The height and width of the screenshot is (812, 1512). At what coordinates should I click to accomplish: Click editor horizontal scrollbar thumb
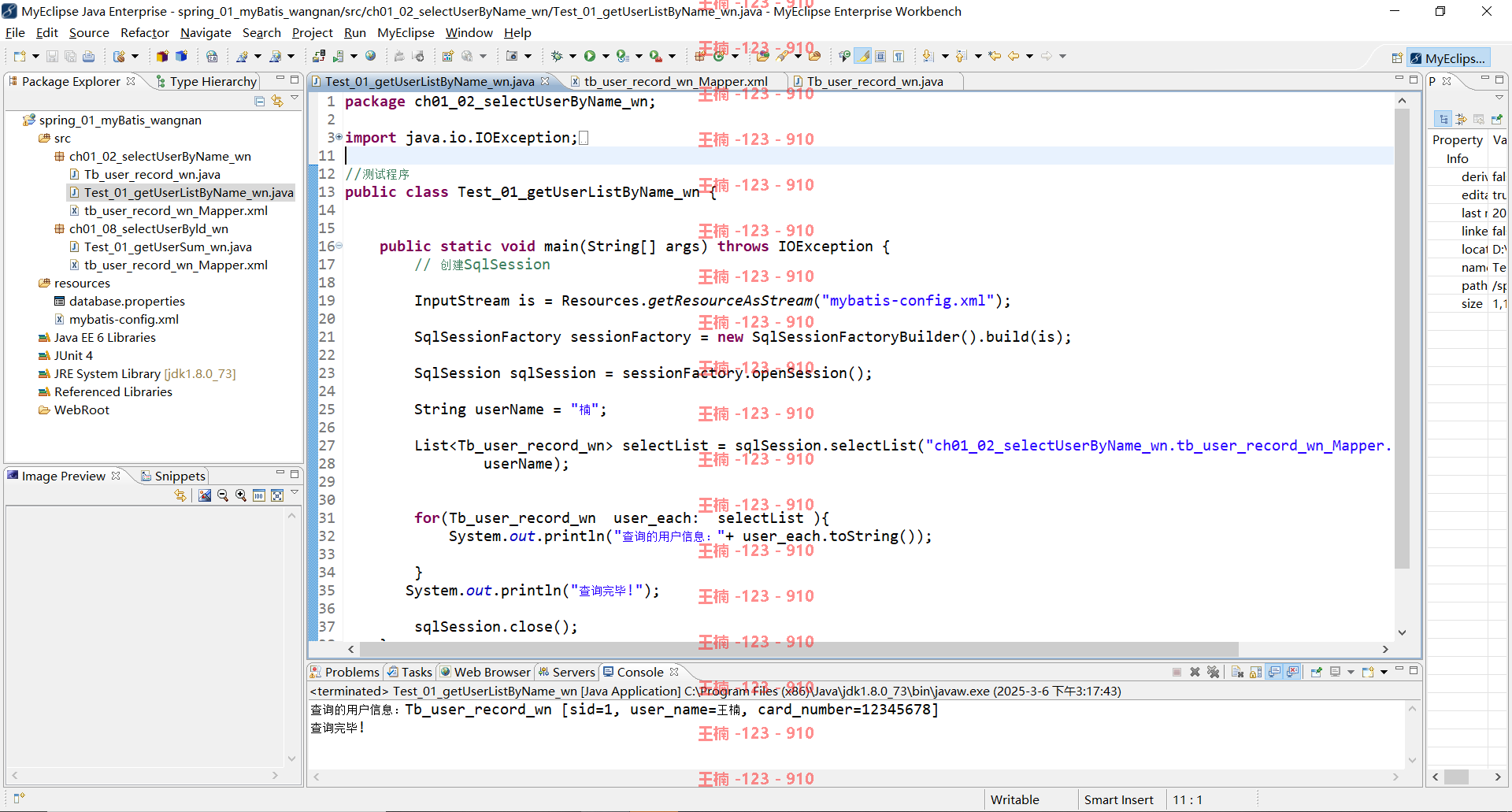click(x=799, y=649)
